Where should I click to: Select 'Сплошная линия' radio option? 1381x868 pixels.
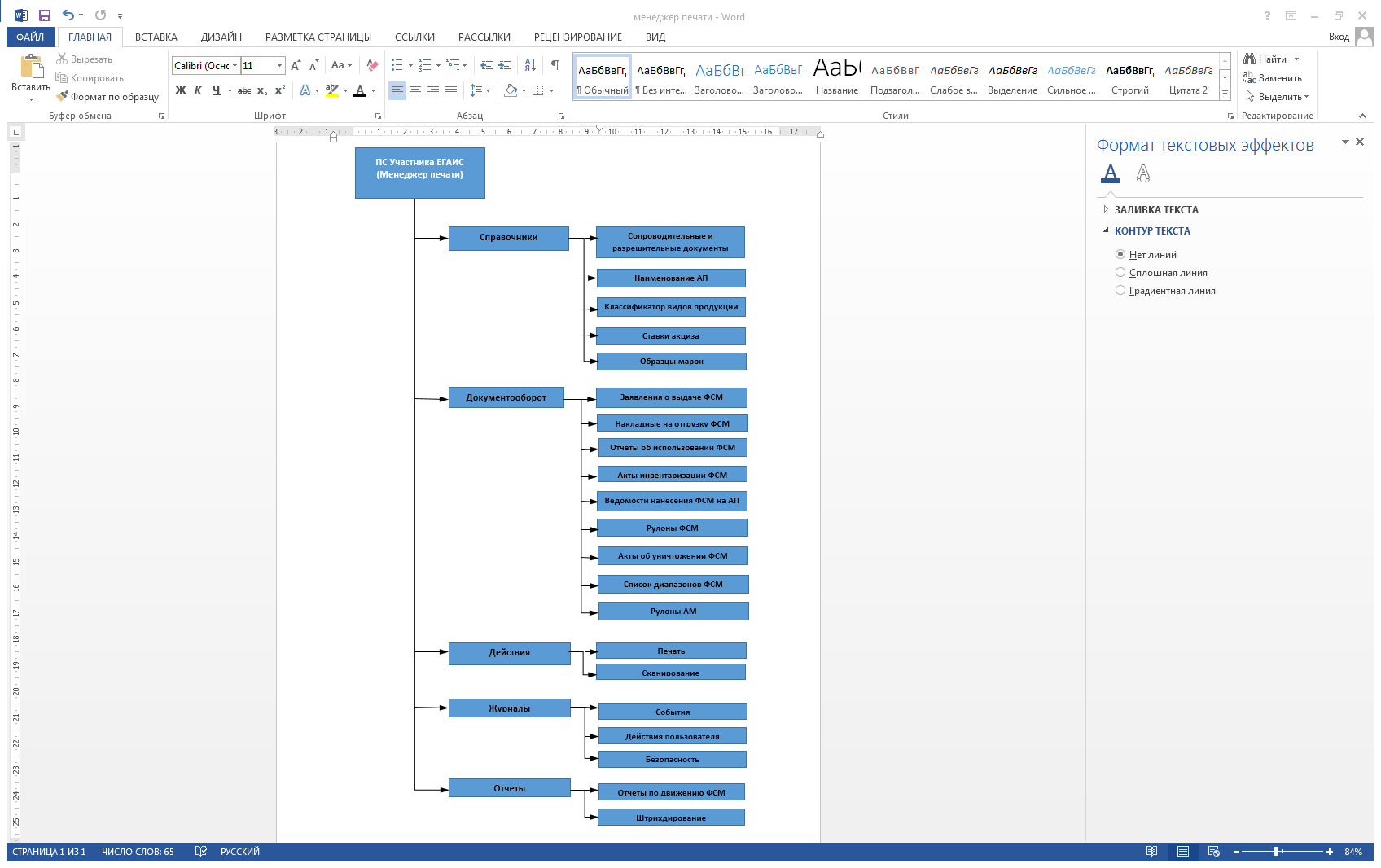1120,273
